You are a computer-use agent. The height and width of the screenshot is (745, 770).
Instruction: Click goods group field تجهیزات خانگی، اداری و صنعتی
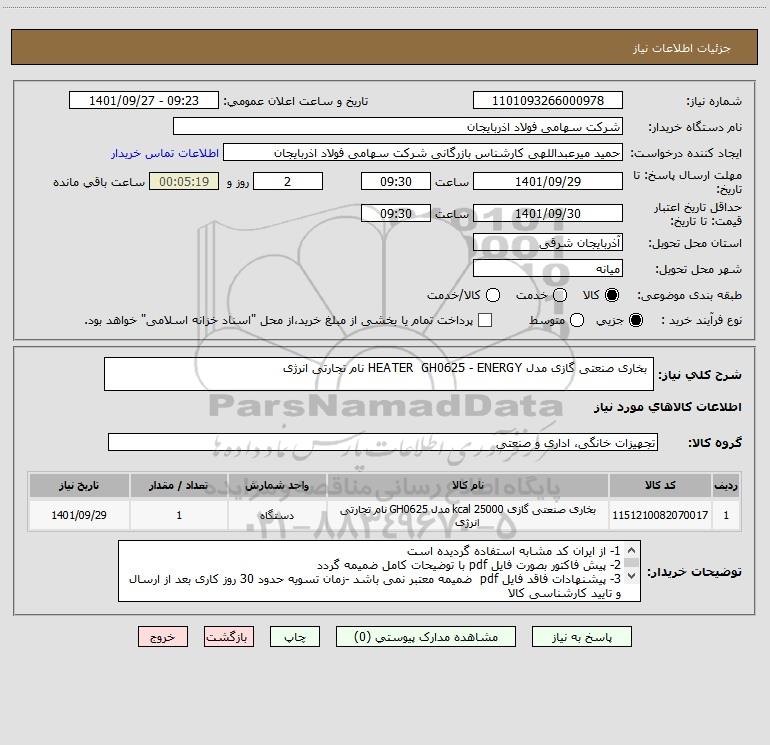383,442
